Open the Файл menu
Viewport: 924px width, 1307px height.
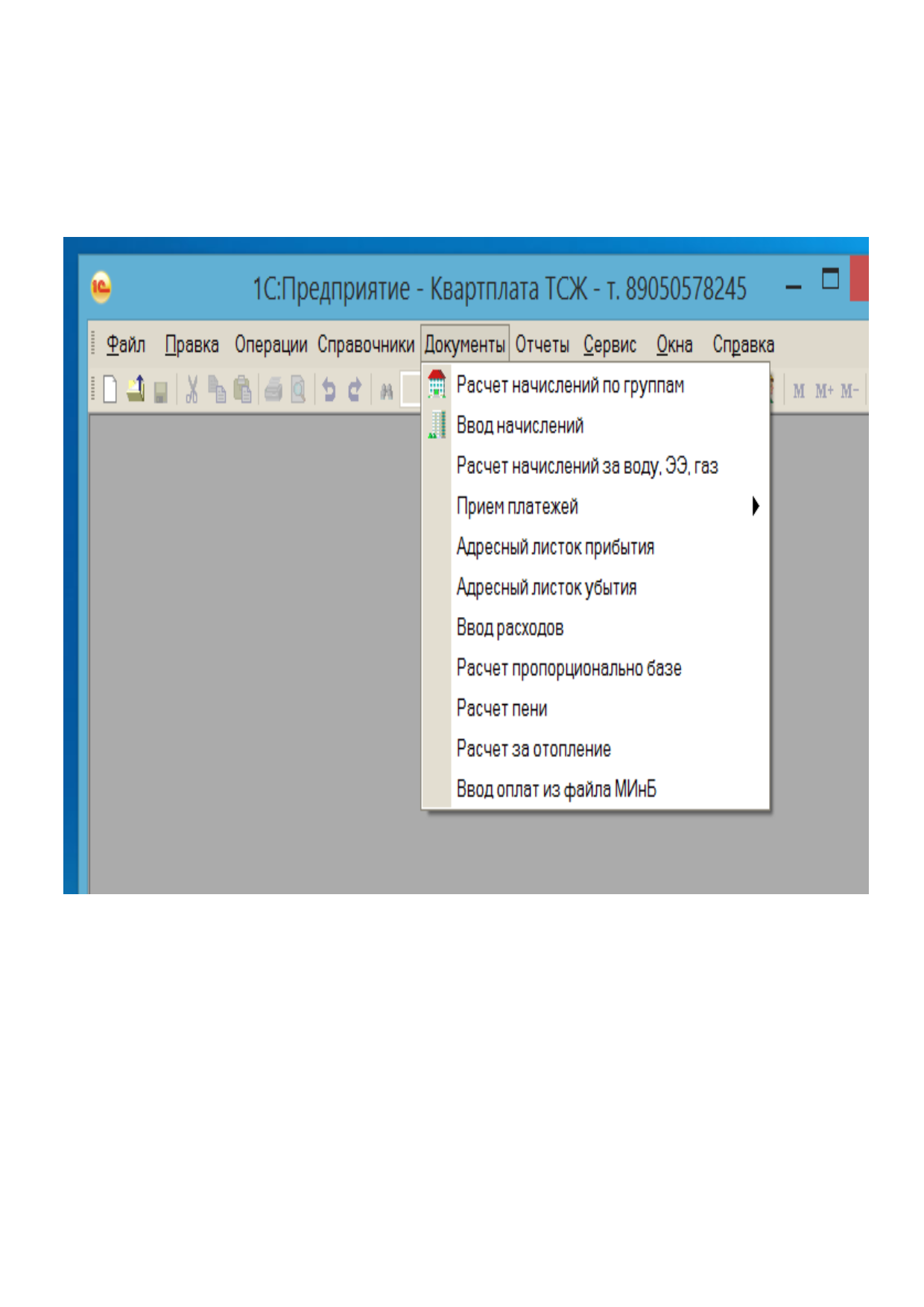(x=125, y=344)
